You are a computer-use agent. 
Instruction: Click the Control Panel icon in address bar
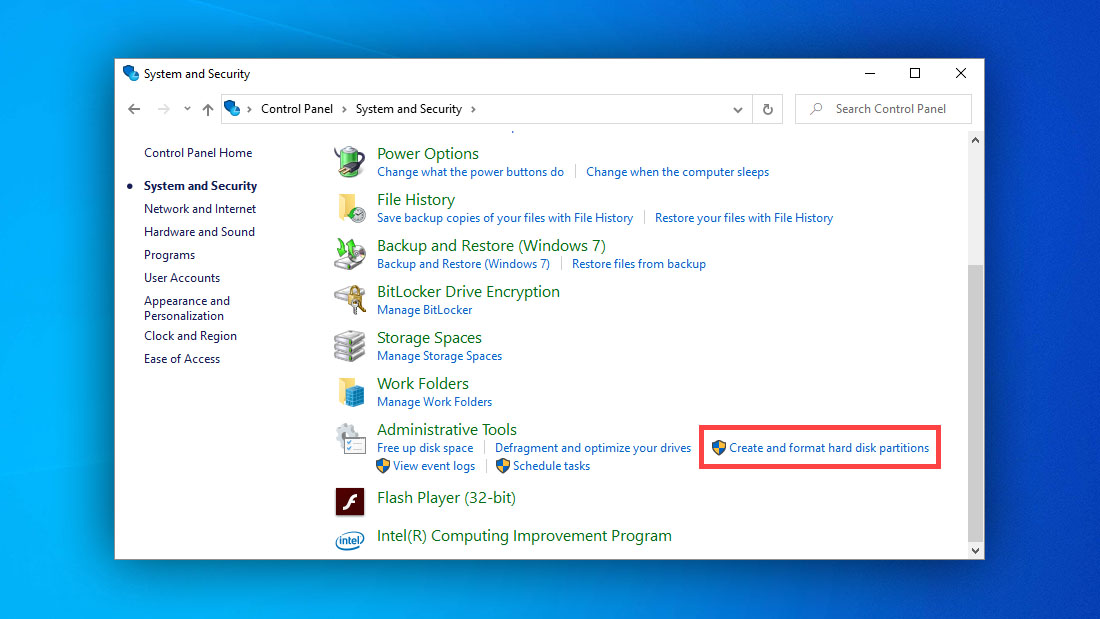tap(232, 108)
